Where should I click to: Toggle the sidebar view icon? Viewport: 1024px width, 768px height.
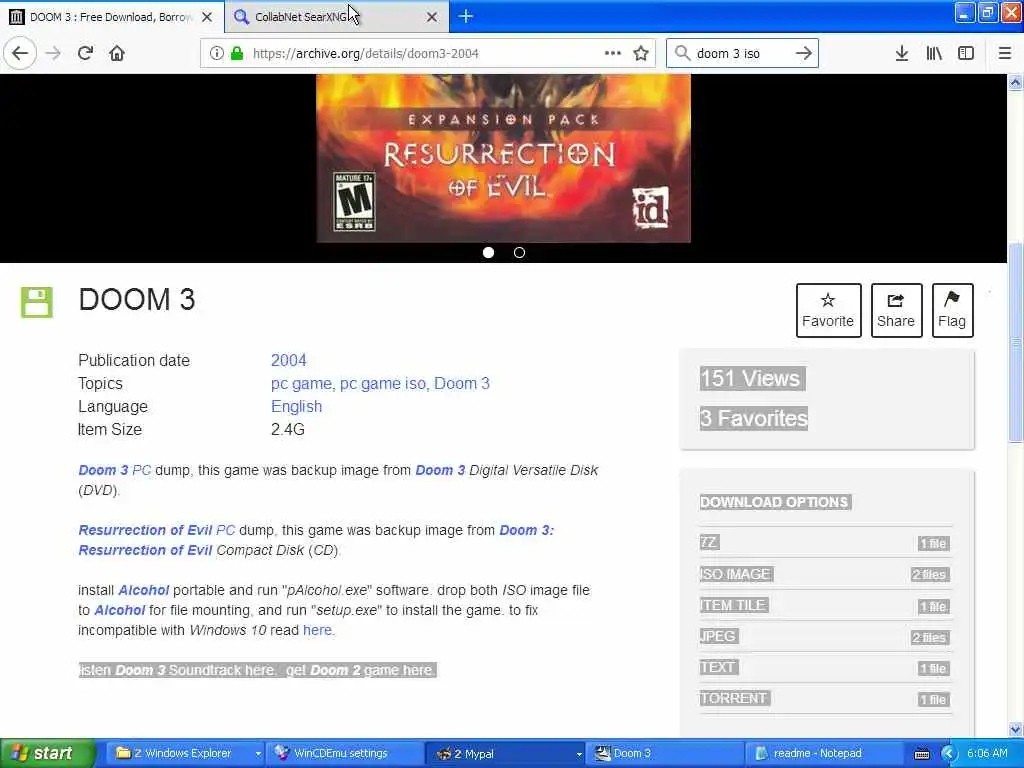click(x=966, y=54)
